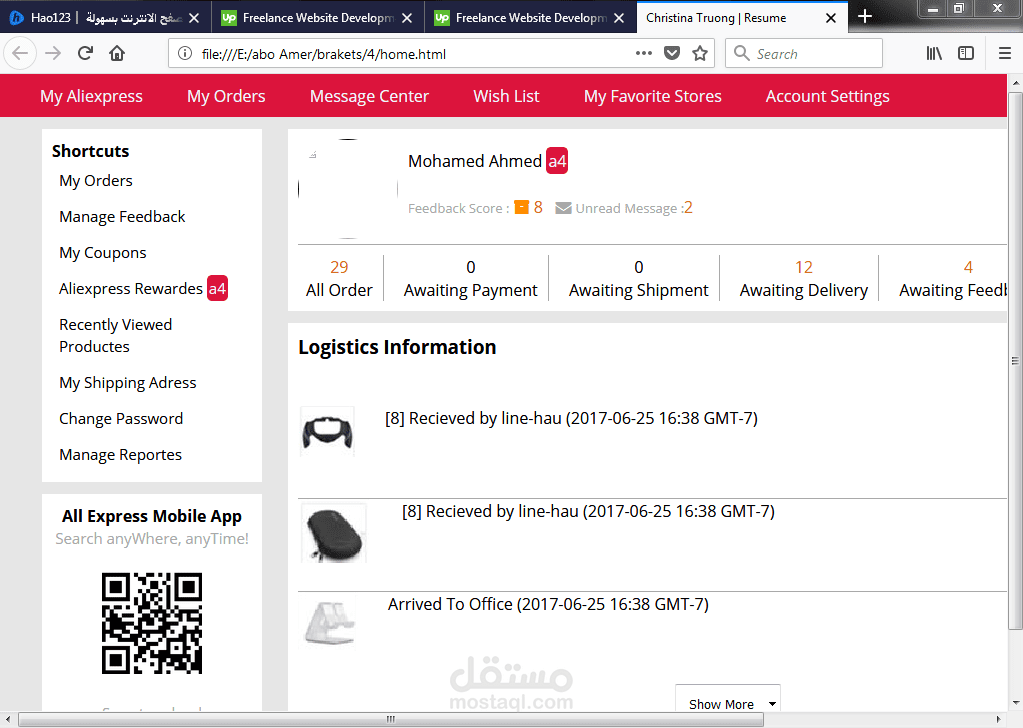Open Account Settings in the navbar
The height and width of the screenshot is (728, 1023).
click(x=827, y=96)
